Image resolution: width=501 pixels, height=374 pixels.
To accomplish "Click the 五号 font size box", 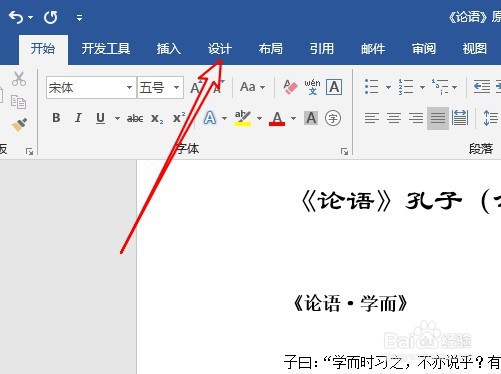I will [x=155, y=88].
